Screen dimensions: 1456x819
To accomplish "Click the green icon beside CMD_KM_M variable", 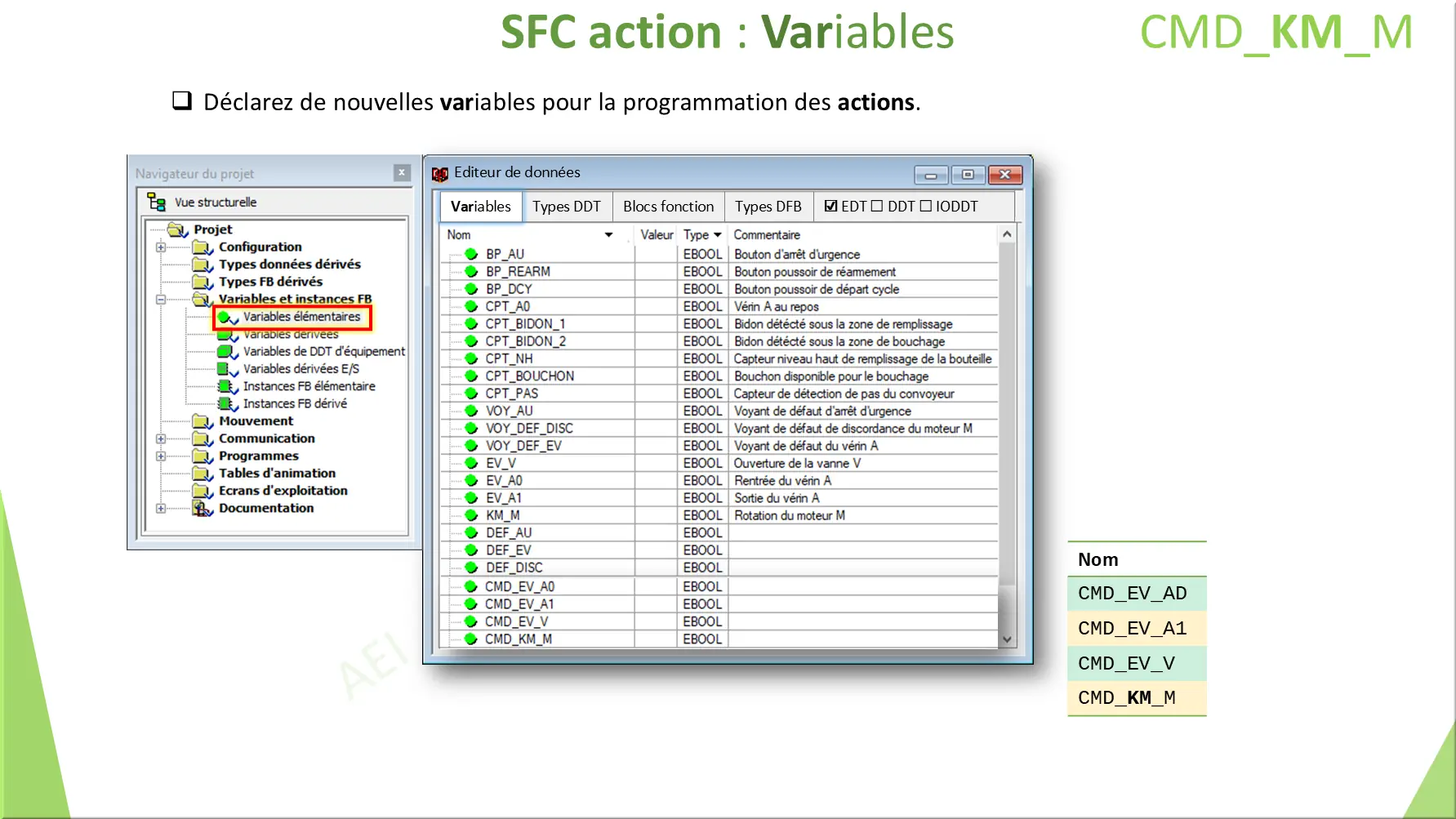I will click(x=470, y=639).
